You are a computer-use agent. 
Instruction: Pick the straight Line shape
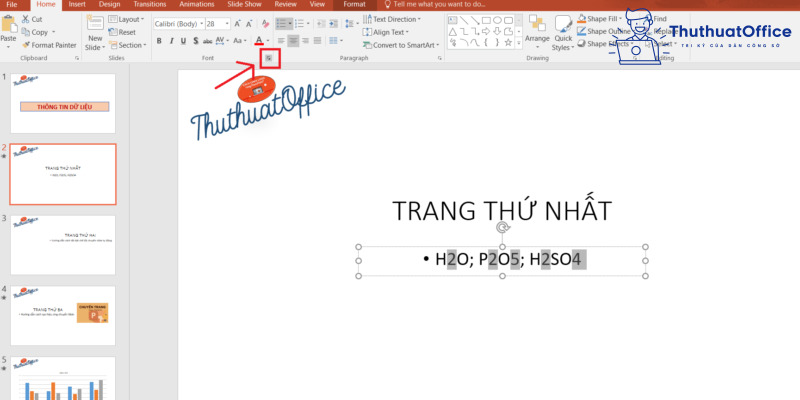(x=464, y=20)
